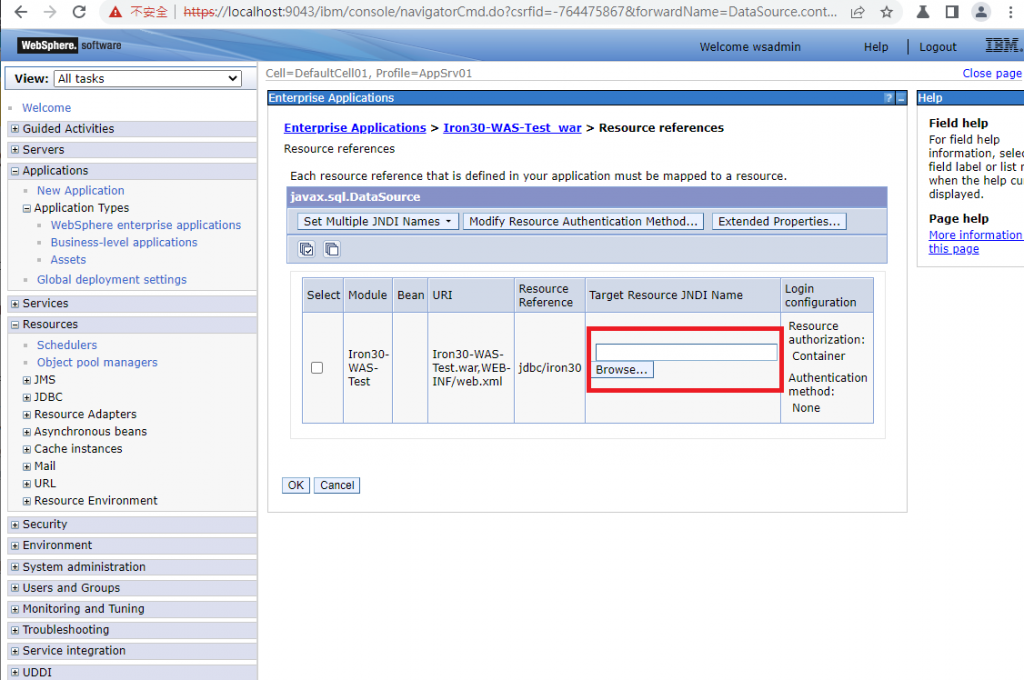Viewport: 1024px width, 680px height.
Task: Expand Resource Environment node
Action: point(27,501)
